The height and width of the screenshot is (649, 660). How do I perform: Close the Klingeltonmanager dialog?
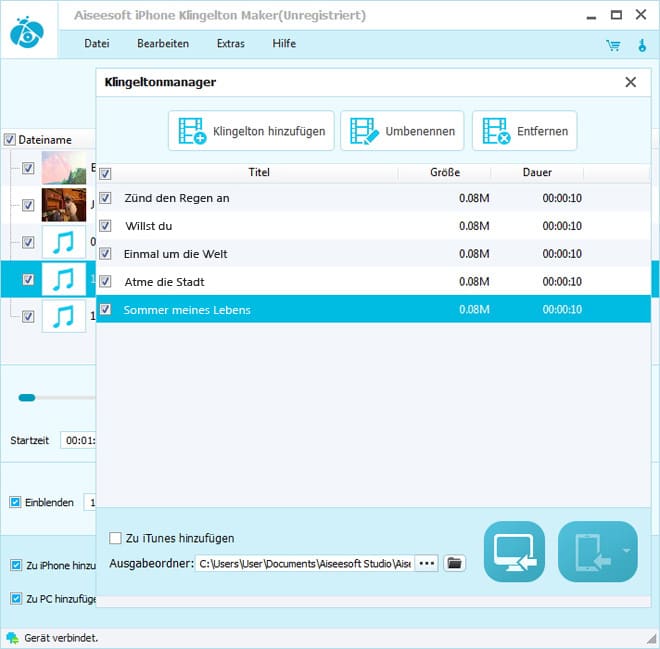(x=630, y=83)
